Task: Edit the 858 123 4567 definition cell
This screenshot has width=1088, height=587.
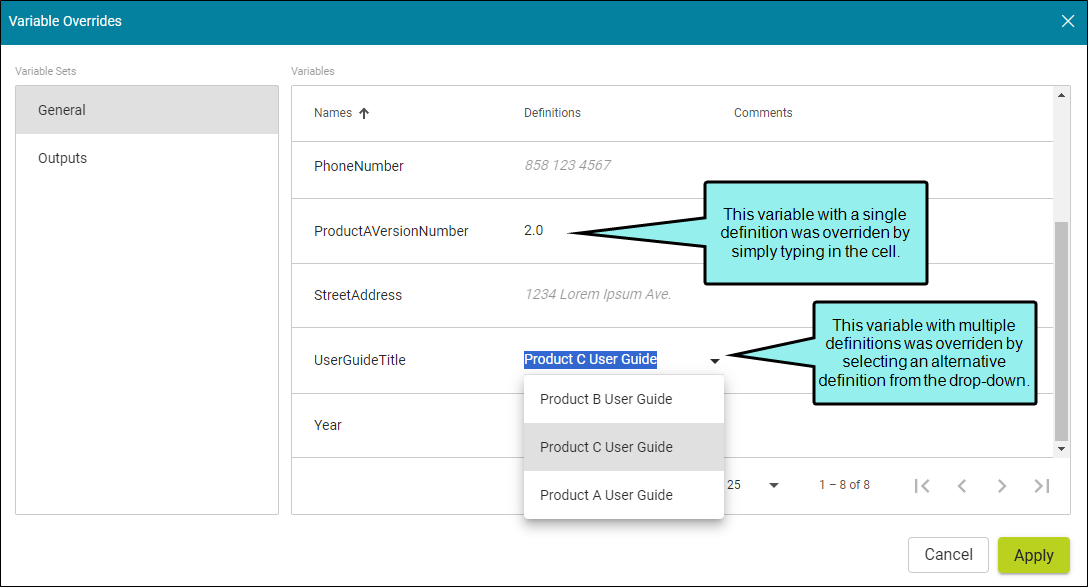Action: (568, 165)
